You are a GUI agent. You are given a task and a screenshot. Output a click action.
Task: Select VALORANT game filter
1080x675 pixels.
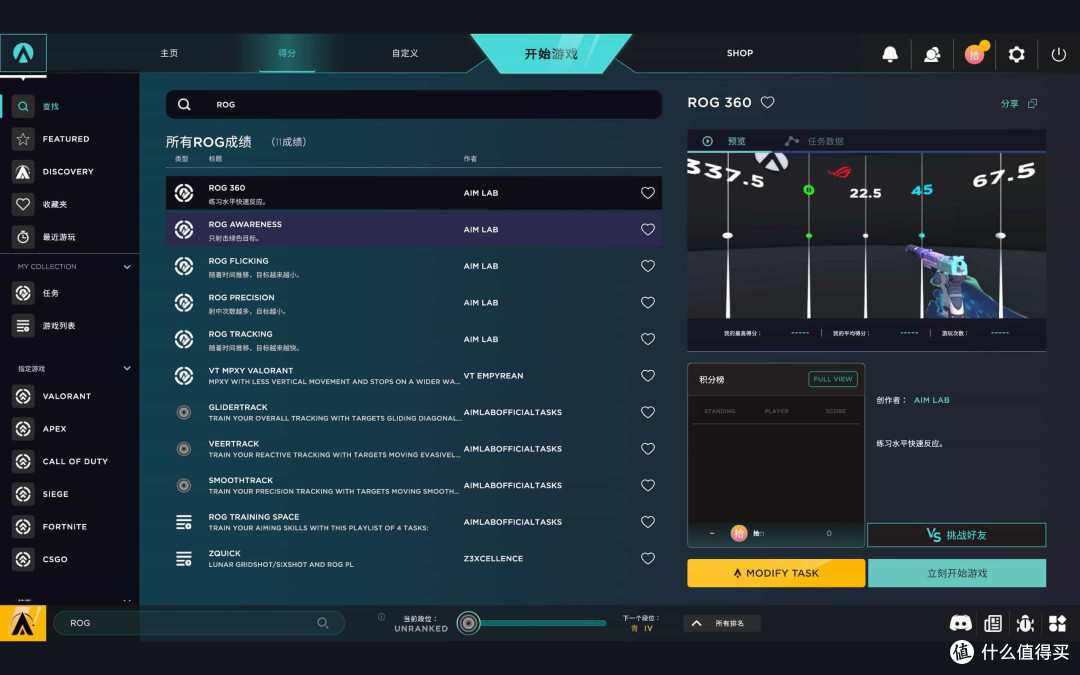tap(70, 396)
